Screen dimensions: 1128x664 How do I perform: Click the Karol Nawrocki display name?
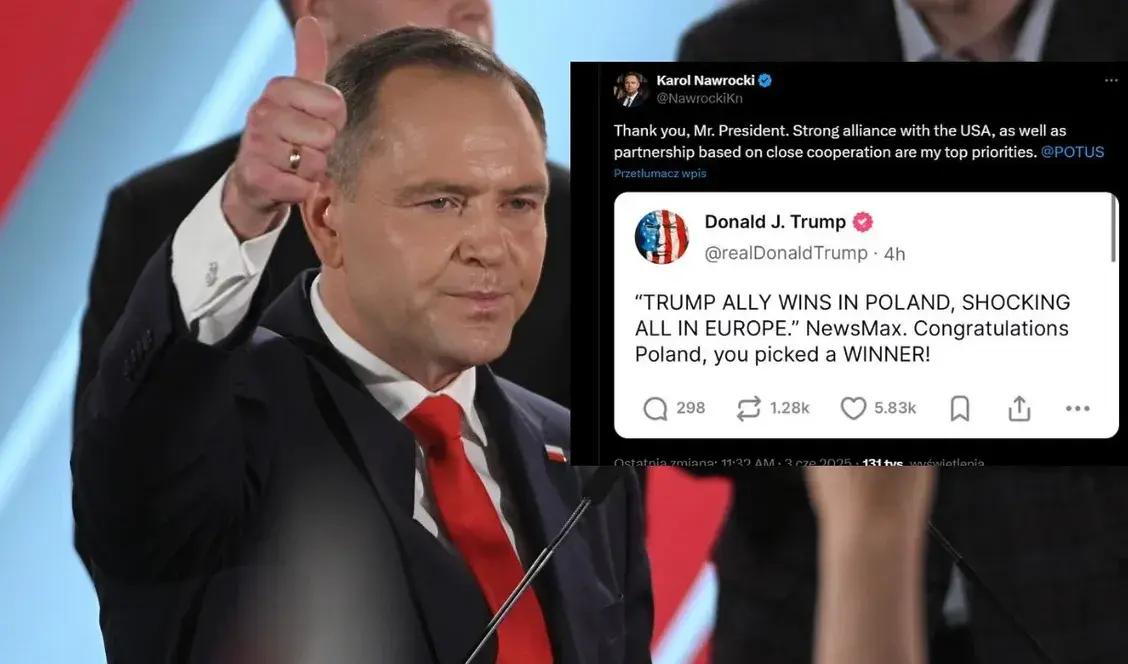pos(705,81)
